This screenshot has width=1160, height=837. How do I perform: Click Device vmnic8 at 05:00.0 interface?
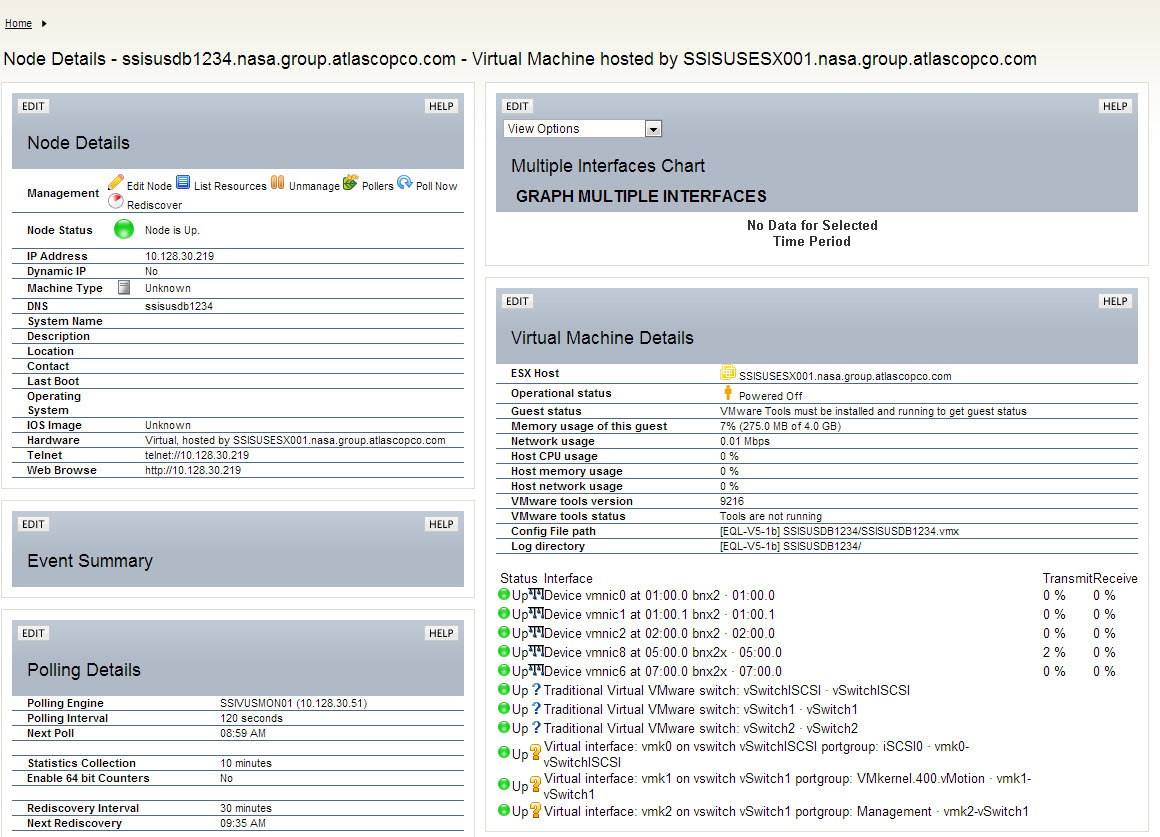coord(663,652)
